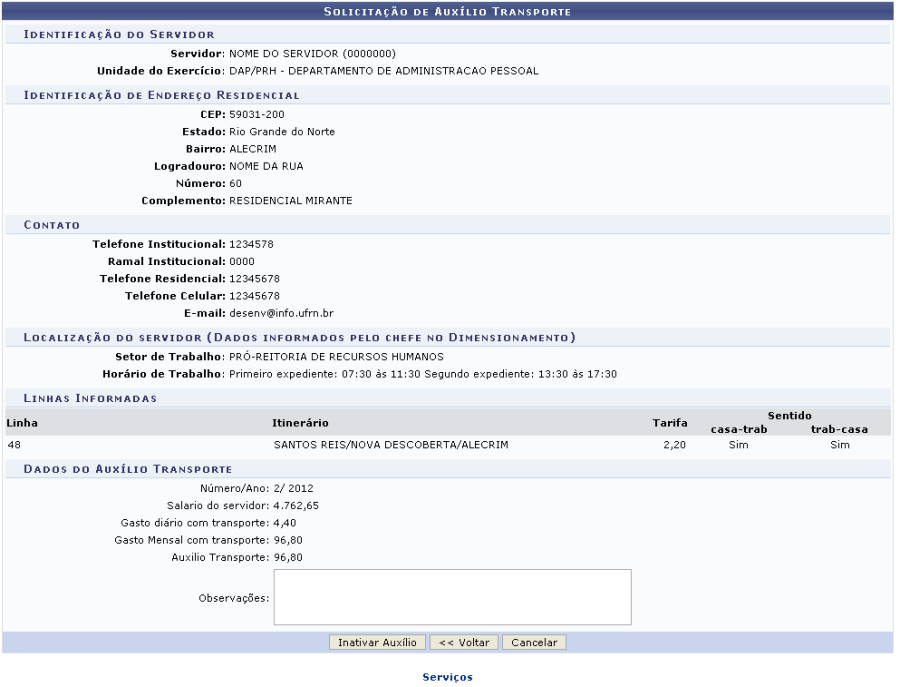Focus the Observações text area
The width and height of the screenshot is (900, 687).
(452, 597)
